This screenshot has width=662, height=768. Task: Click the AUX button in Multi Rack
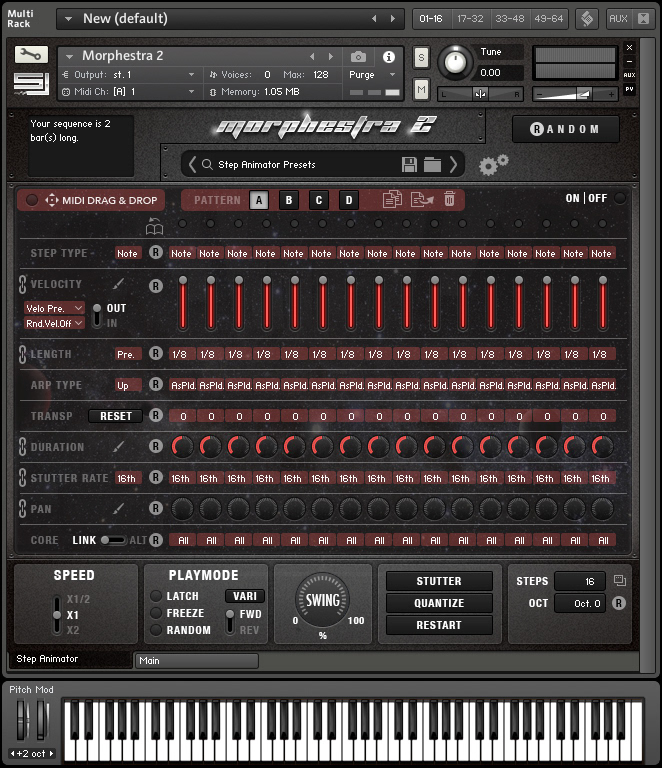[x=618, y=19]
